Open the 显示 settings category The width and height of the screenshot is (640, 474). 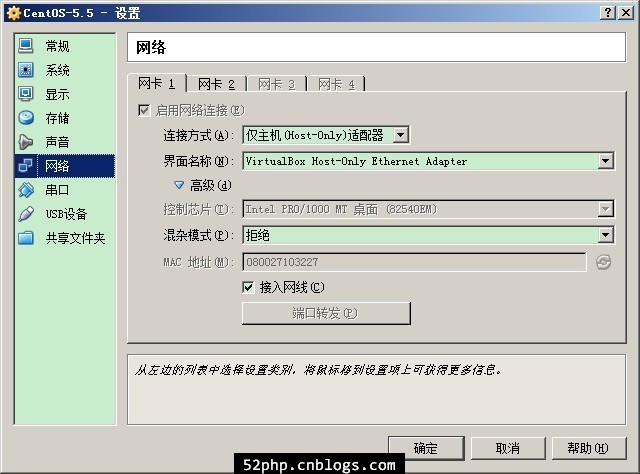(64, 94)
